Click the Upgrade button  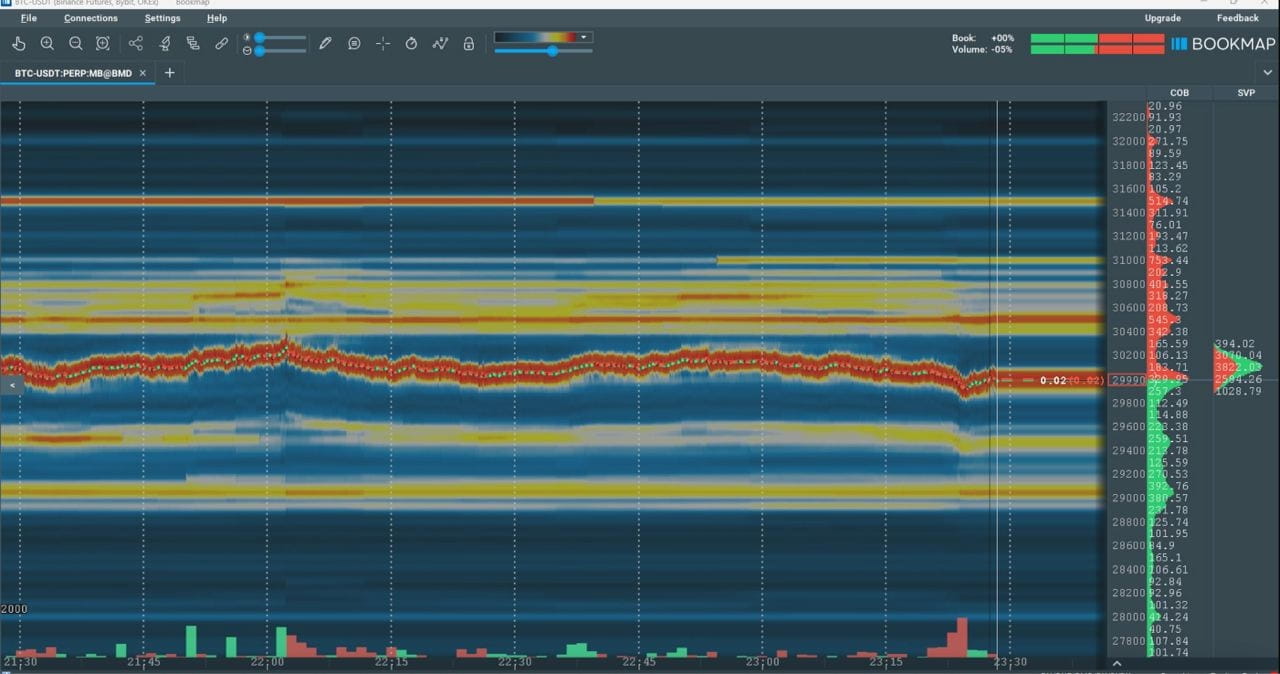coord(1162,17)
